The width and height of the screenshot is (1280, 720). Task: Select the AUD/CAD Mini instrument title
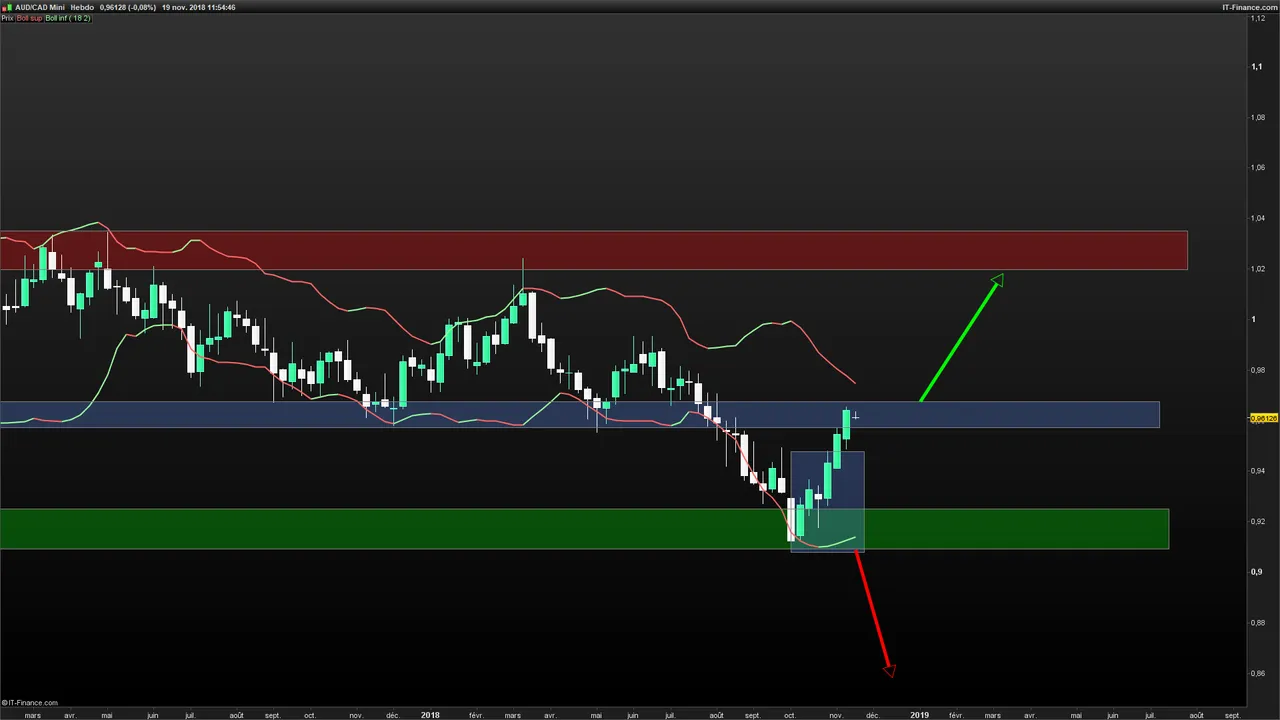pos(40,7)
